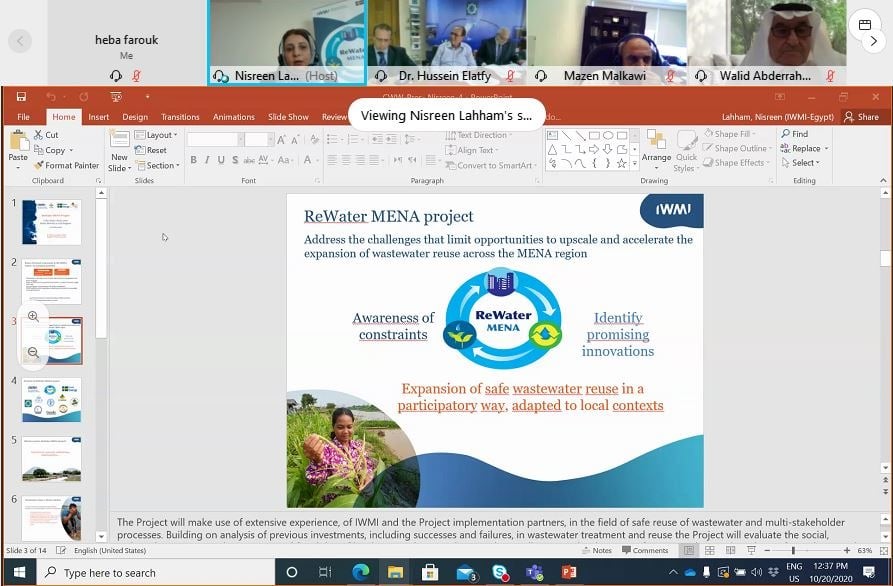Expand the Copy dropdown arrow
Screen dimensions: 893x586
tap(71, 150)
